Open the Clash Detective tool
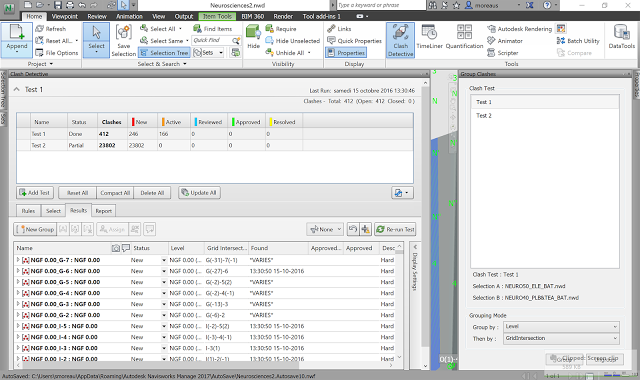This screenshot has height=380, width=640. pos(400,40)
